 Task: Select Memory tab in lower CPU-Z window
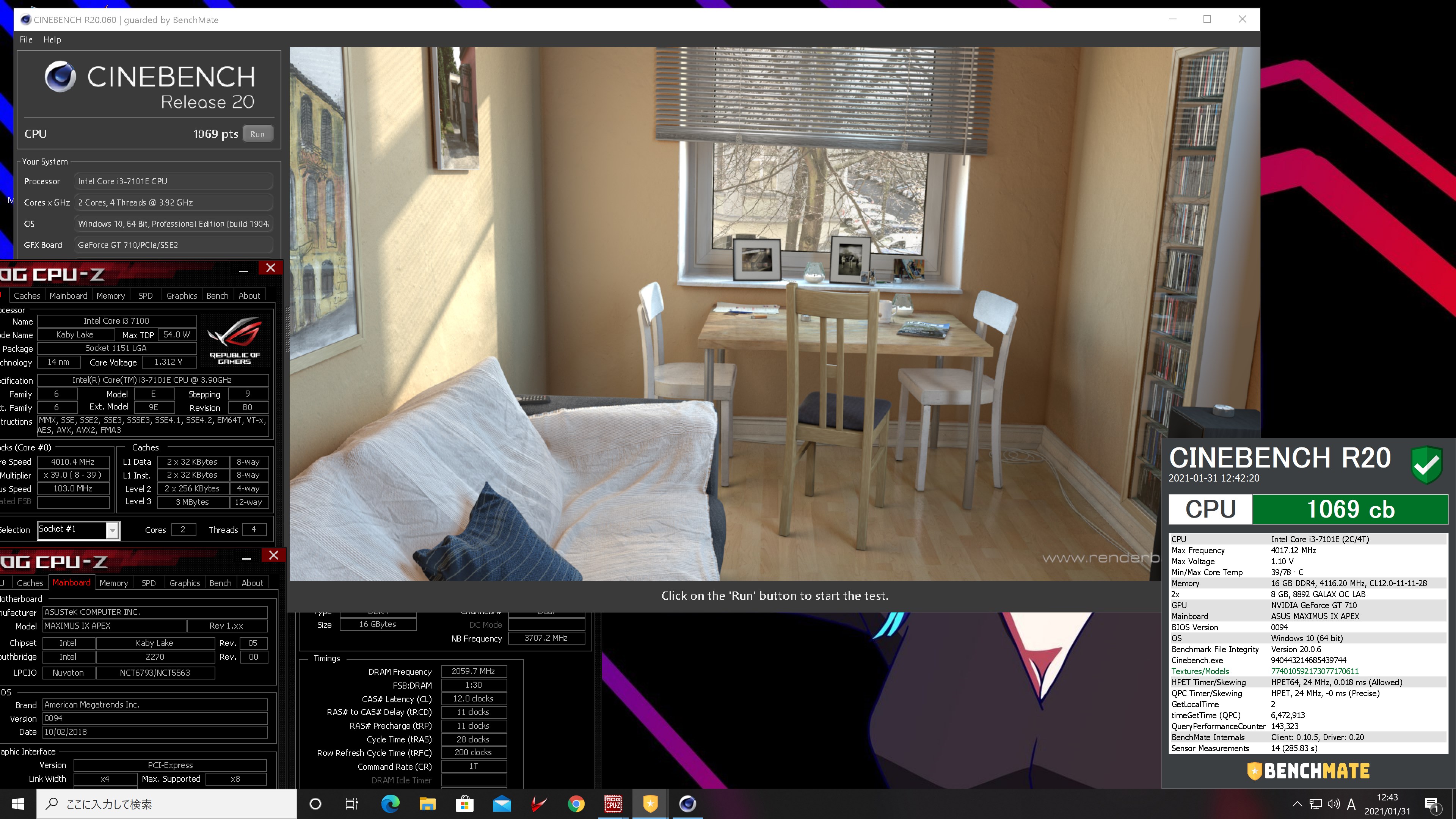(114, 583)
